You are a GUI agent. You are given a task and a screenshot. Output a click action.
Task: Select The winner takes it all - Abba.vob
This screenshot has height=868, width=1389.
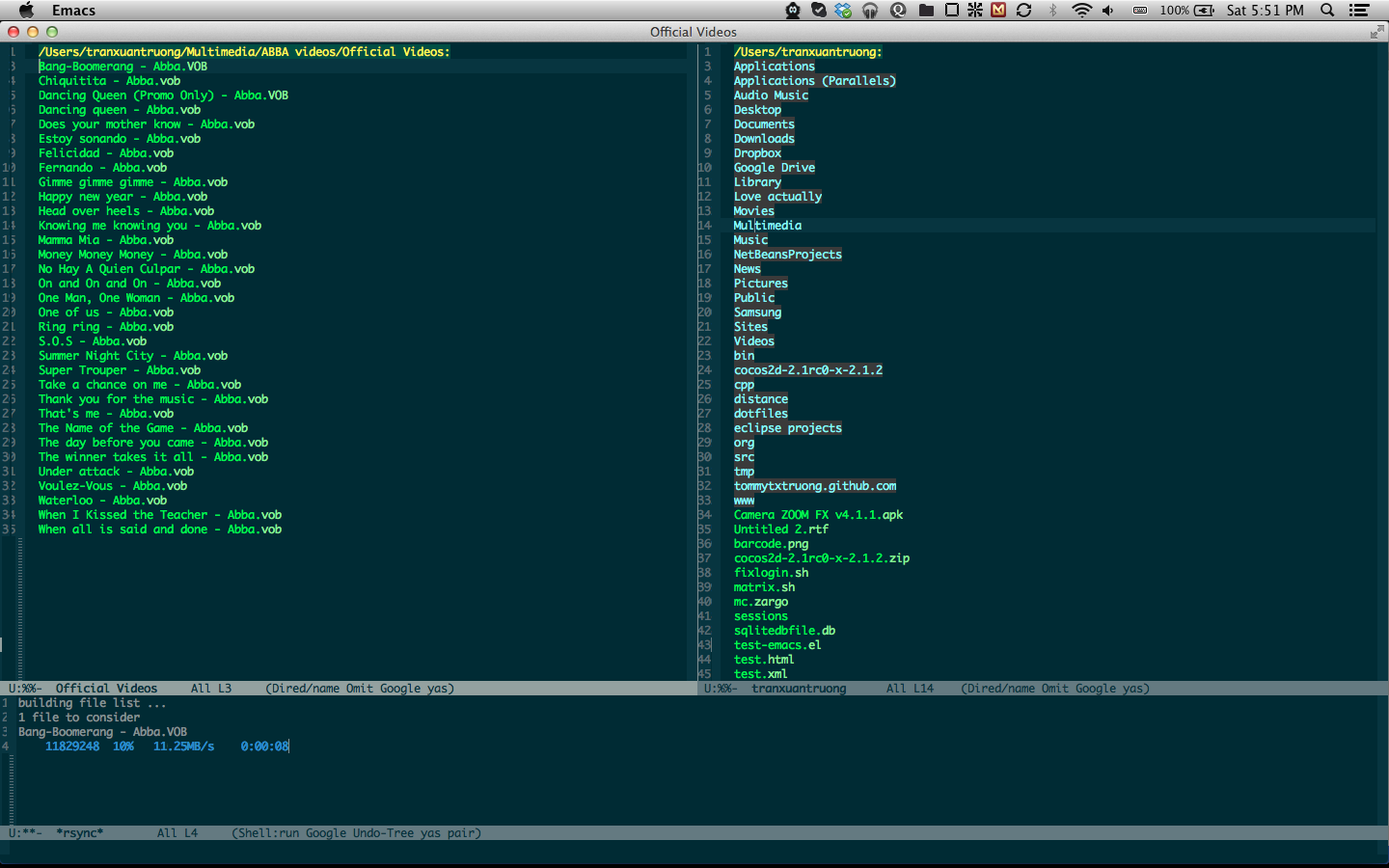(x=153, y=457)
